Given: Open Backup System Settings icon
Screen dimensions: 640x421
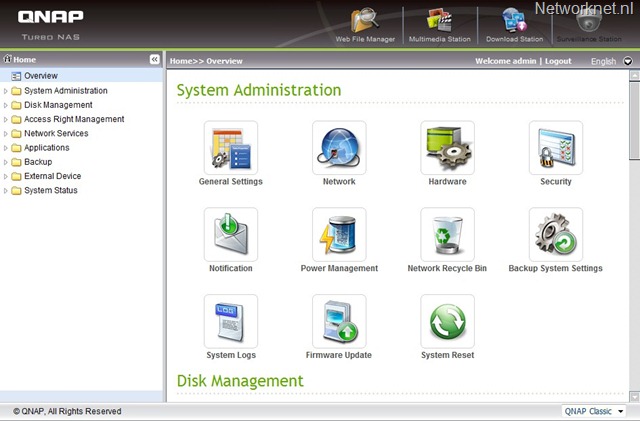Looking at the screenshot, I should [x=556, y=234].
